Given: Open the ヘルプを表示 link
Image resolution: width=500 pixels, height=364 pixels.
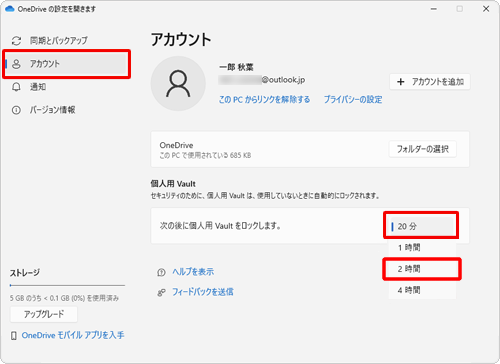Looking at the screenshot, I should 193,272.
